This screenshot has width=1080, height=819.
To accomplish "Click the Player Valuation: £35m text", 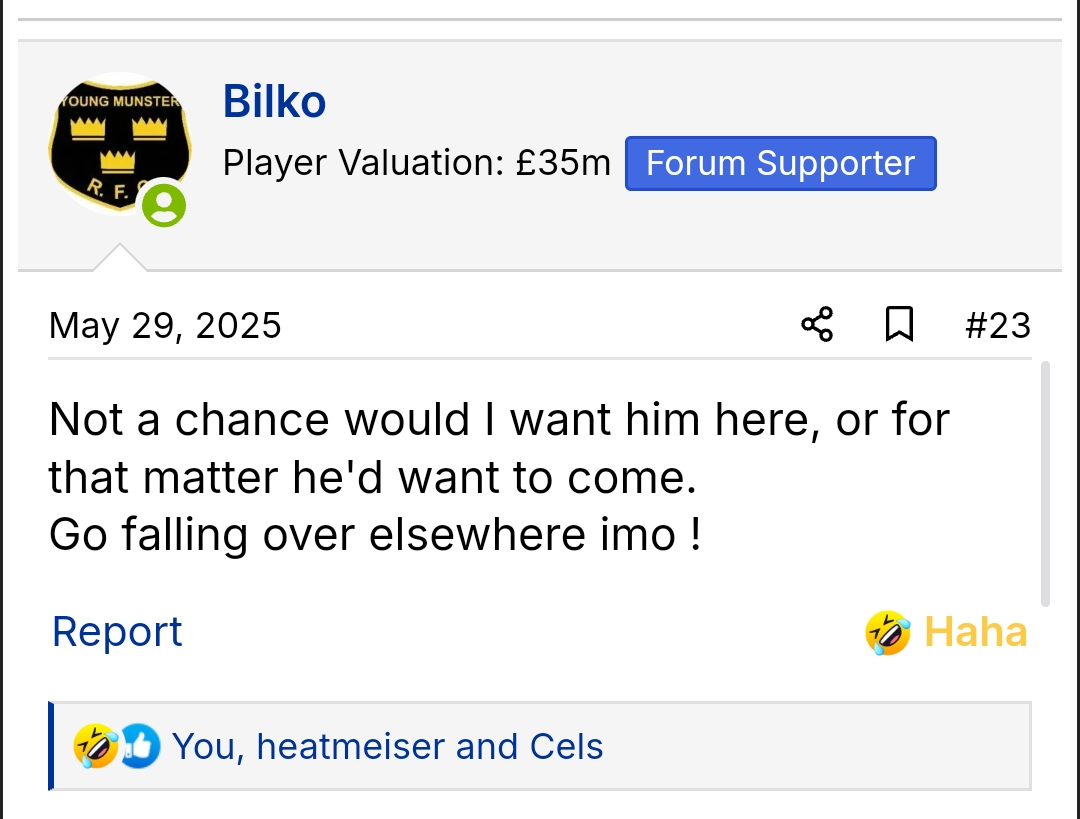I will click(416, 163).
